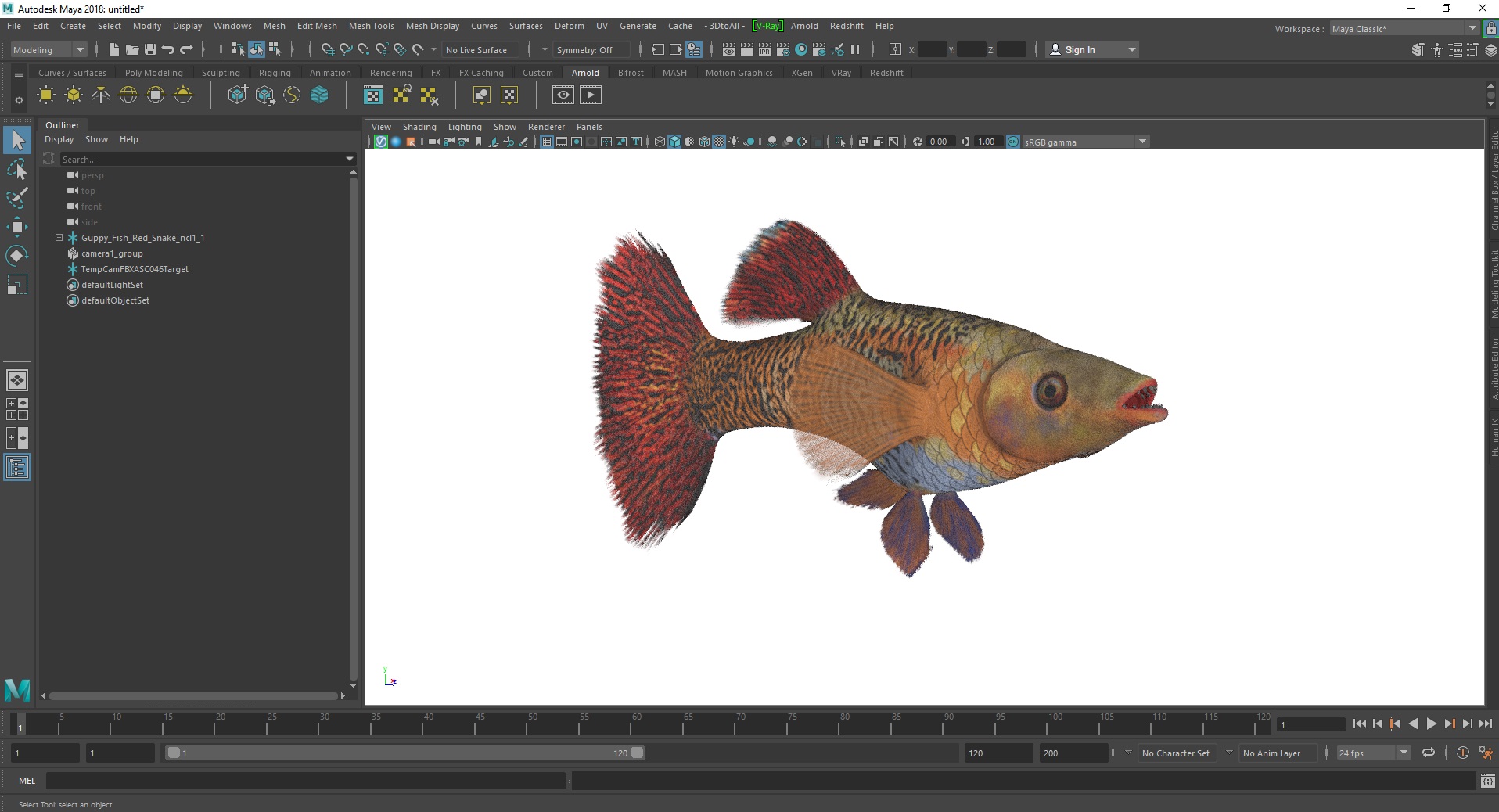1499x812 pixels.
Task: Open the Modeling menu set dropdown
Action: (x=49, y=49)
